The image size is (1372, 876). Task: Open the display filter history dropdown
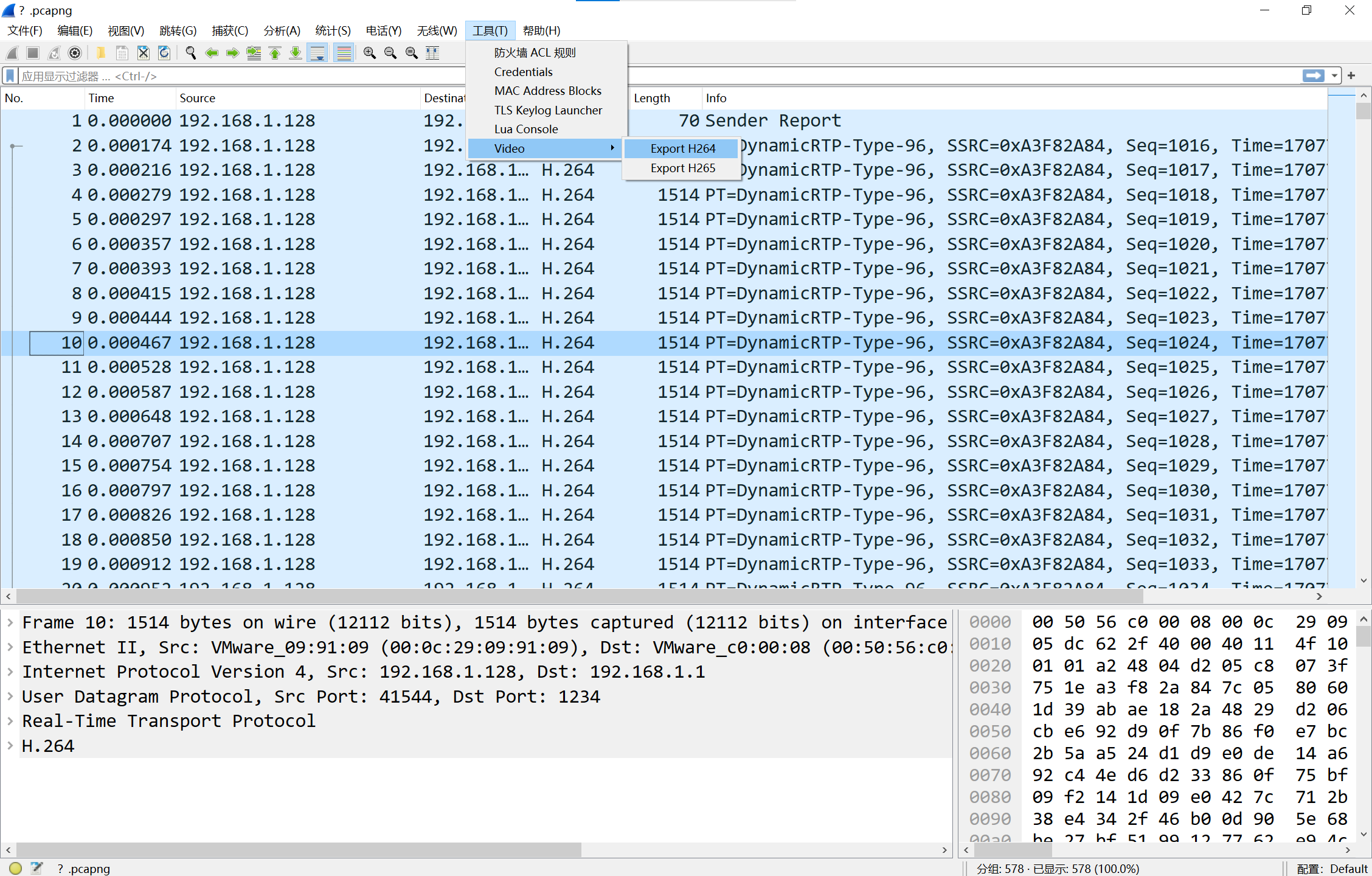1334,75
